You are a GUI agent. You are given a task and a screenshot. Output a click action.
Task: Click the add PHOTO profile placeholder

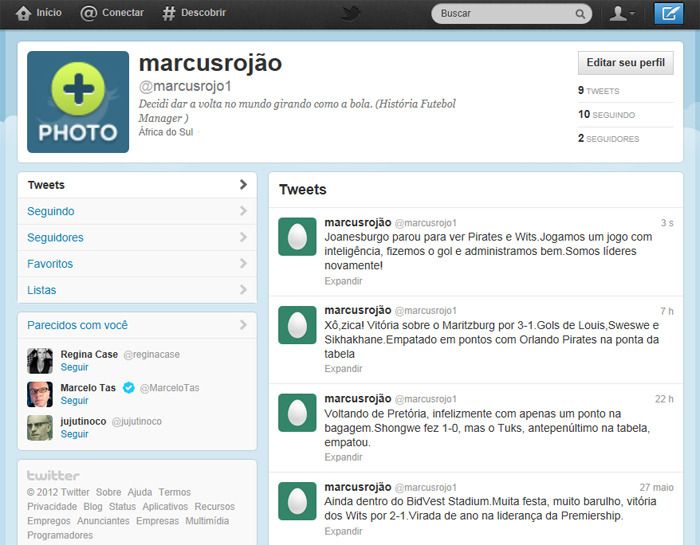click(78, 102)
